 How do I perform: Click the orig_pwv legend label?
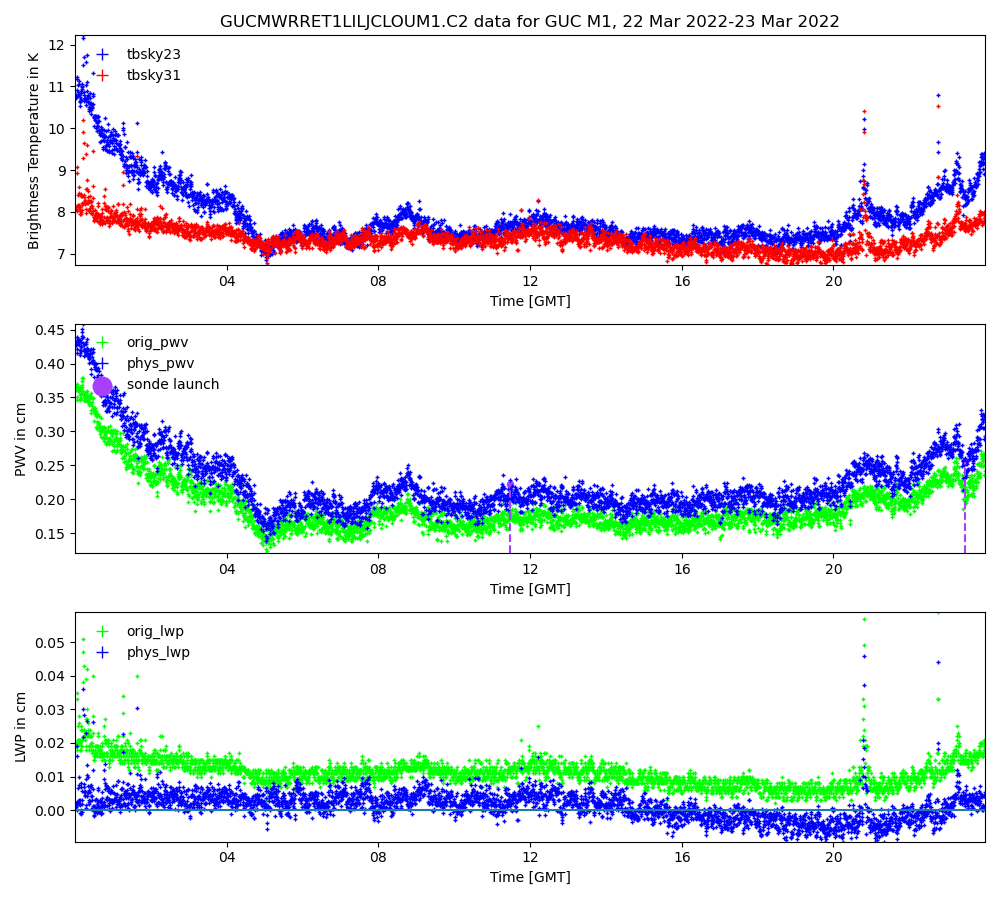point(158,343)
